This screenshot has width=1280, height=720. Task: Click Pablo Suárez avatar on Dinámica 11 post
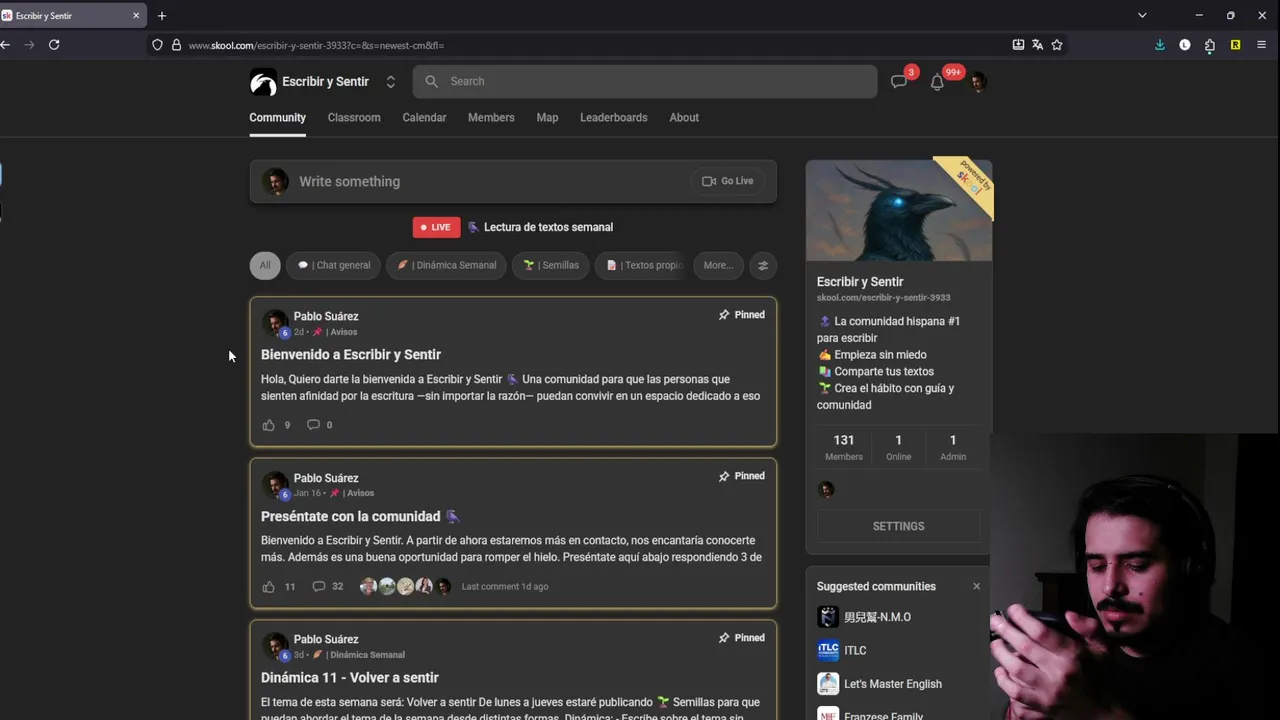pos(275,646)
